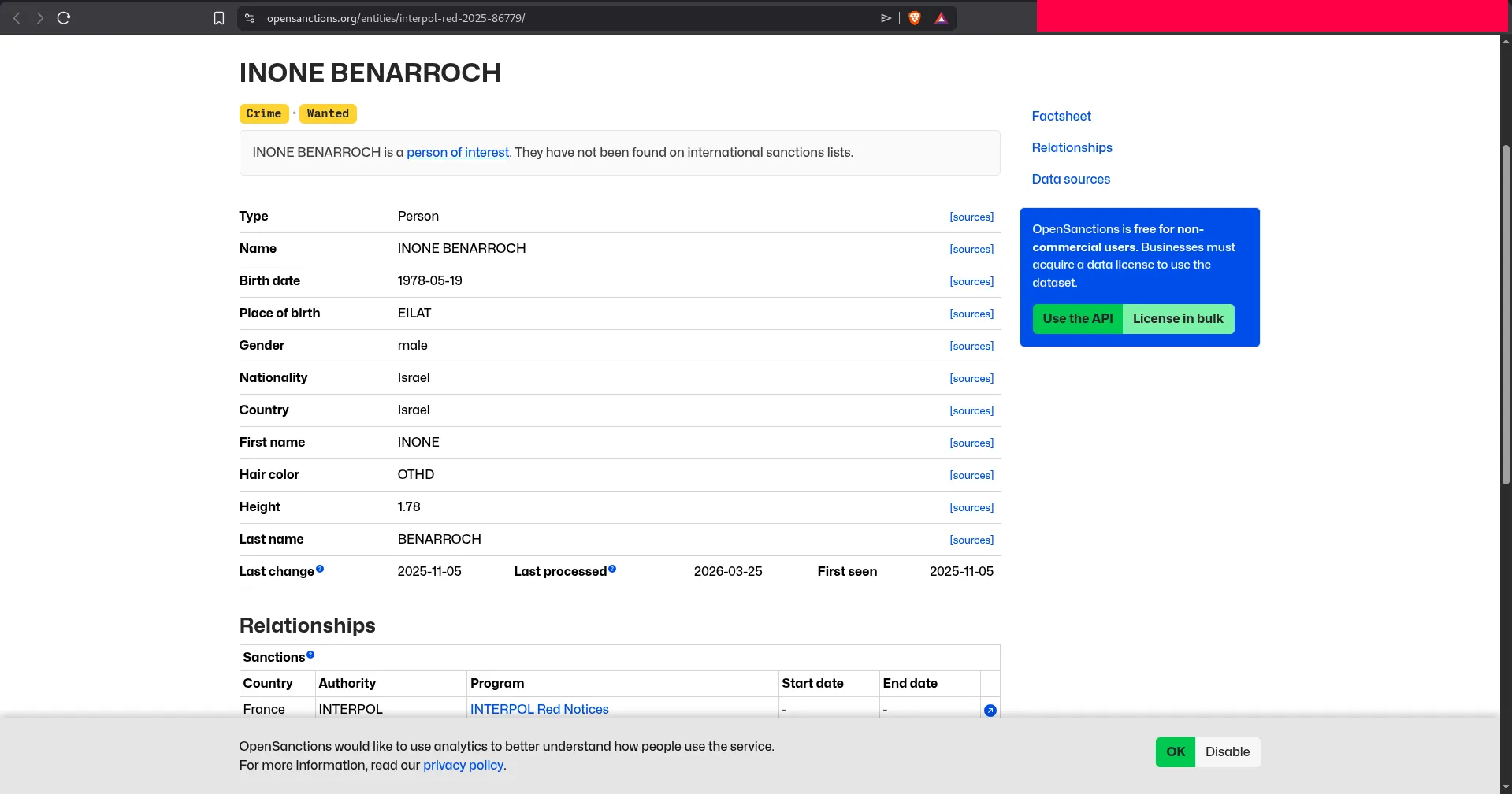This screenshot has height=794, width=1512.
Task: Disable analytics in the consent banner
Action: (x=1227, y=751)
